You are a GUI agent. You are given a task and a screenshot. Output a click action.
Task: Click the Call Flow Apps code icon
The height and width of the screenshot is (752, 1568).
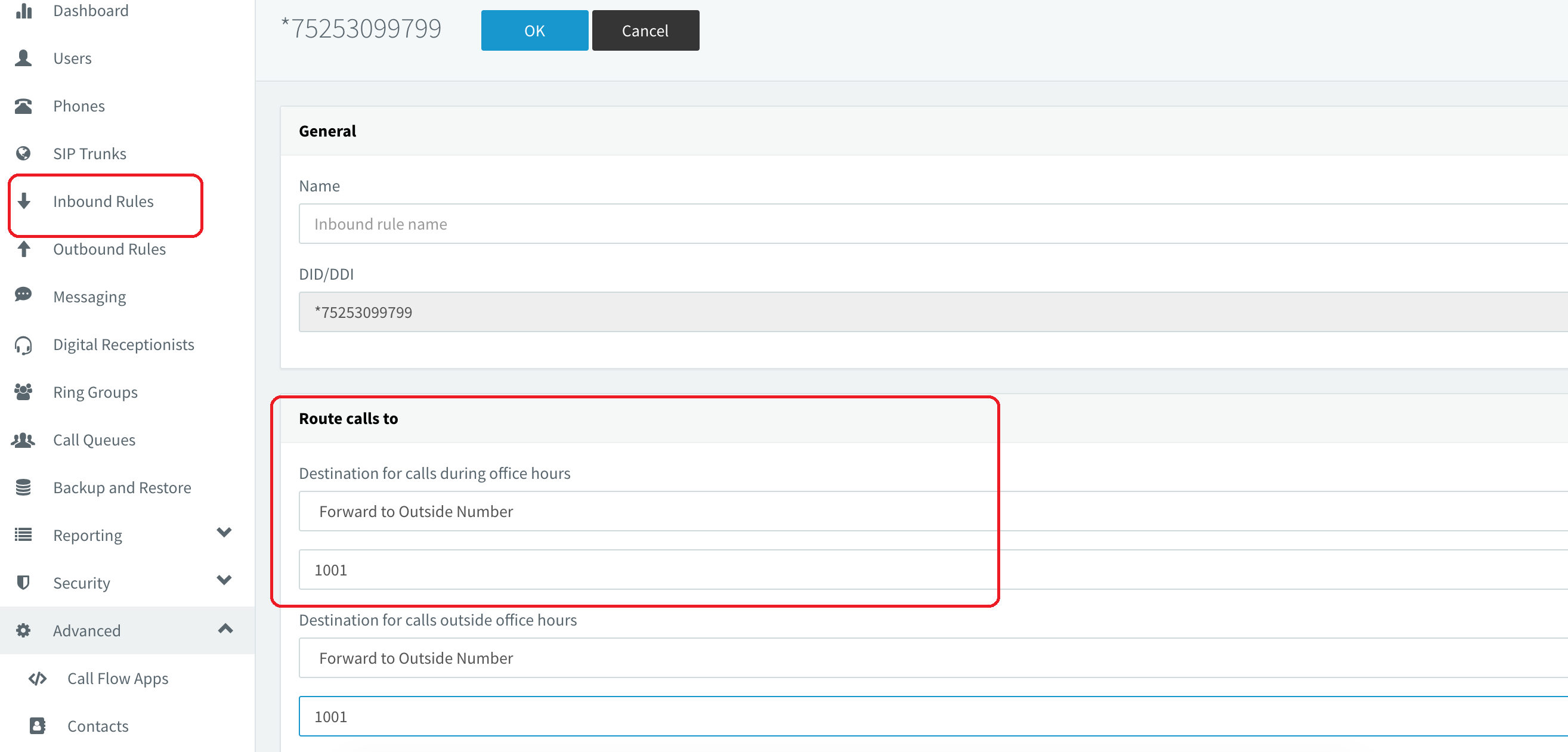tap(38, 679)
